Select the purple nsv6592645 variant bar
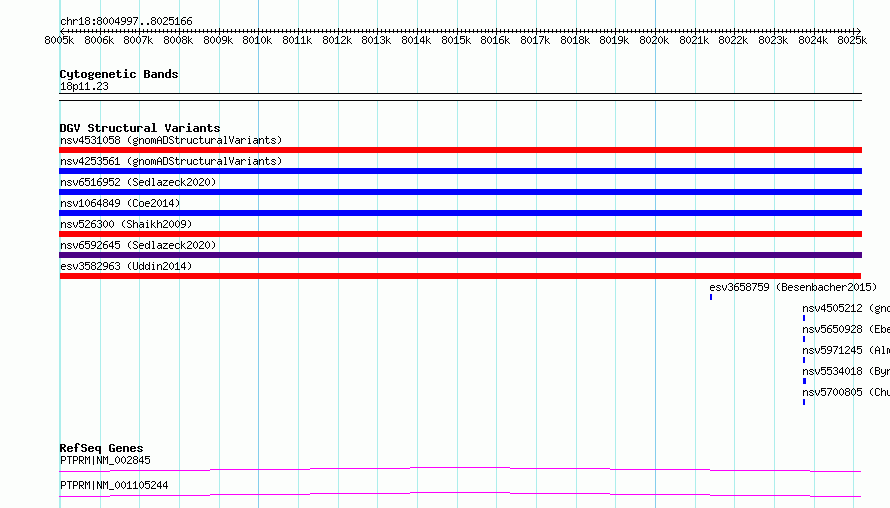This screenshot has width=890, height=508. click(x=460, y=255)
